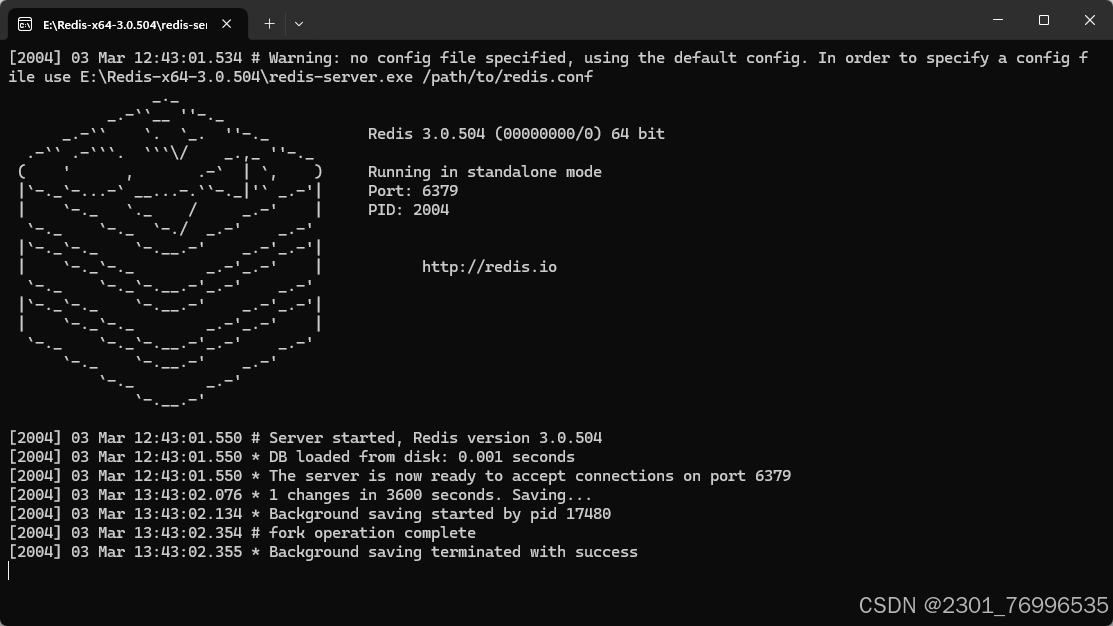
Task: Click the 'PID: 2004' line
Action: [408, 210]
